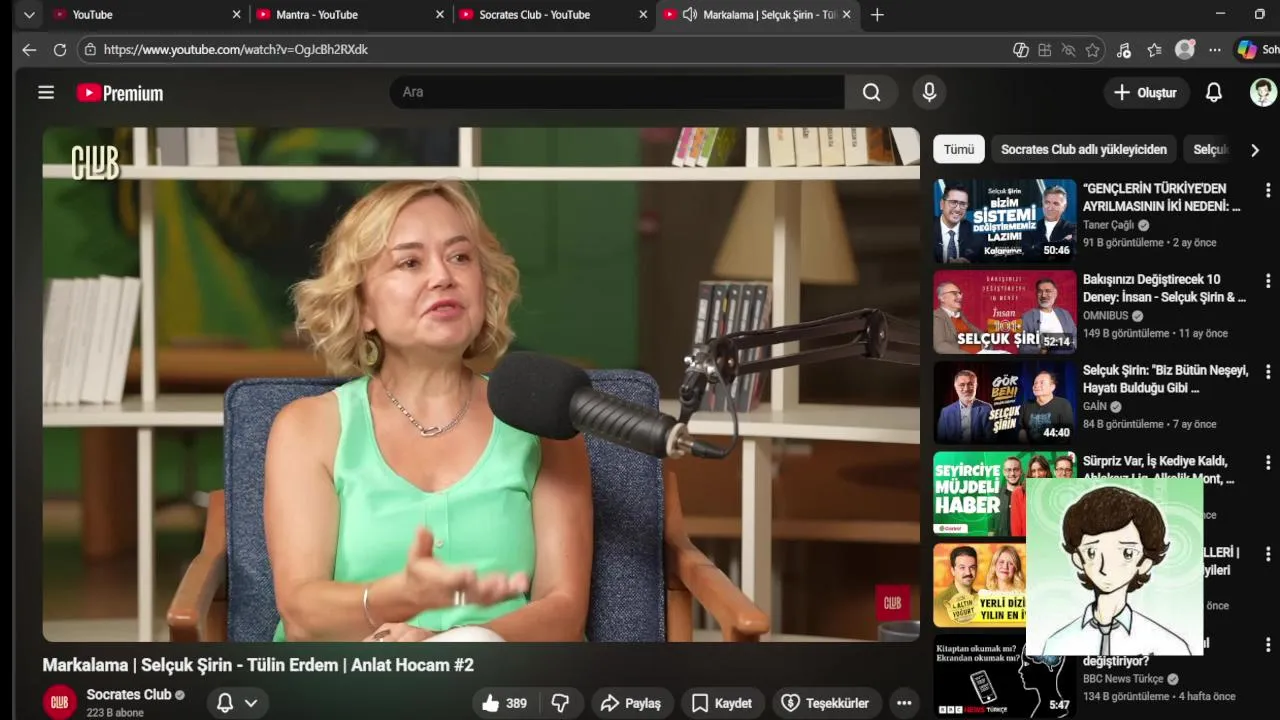Switch to Socrates Club - YouTube tab
The image size is (1280, 720).
tap(552, 15)
